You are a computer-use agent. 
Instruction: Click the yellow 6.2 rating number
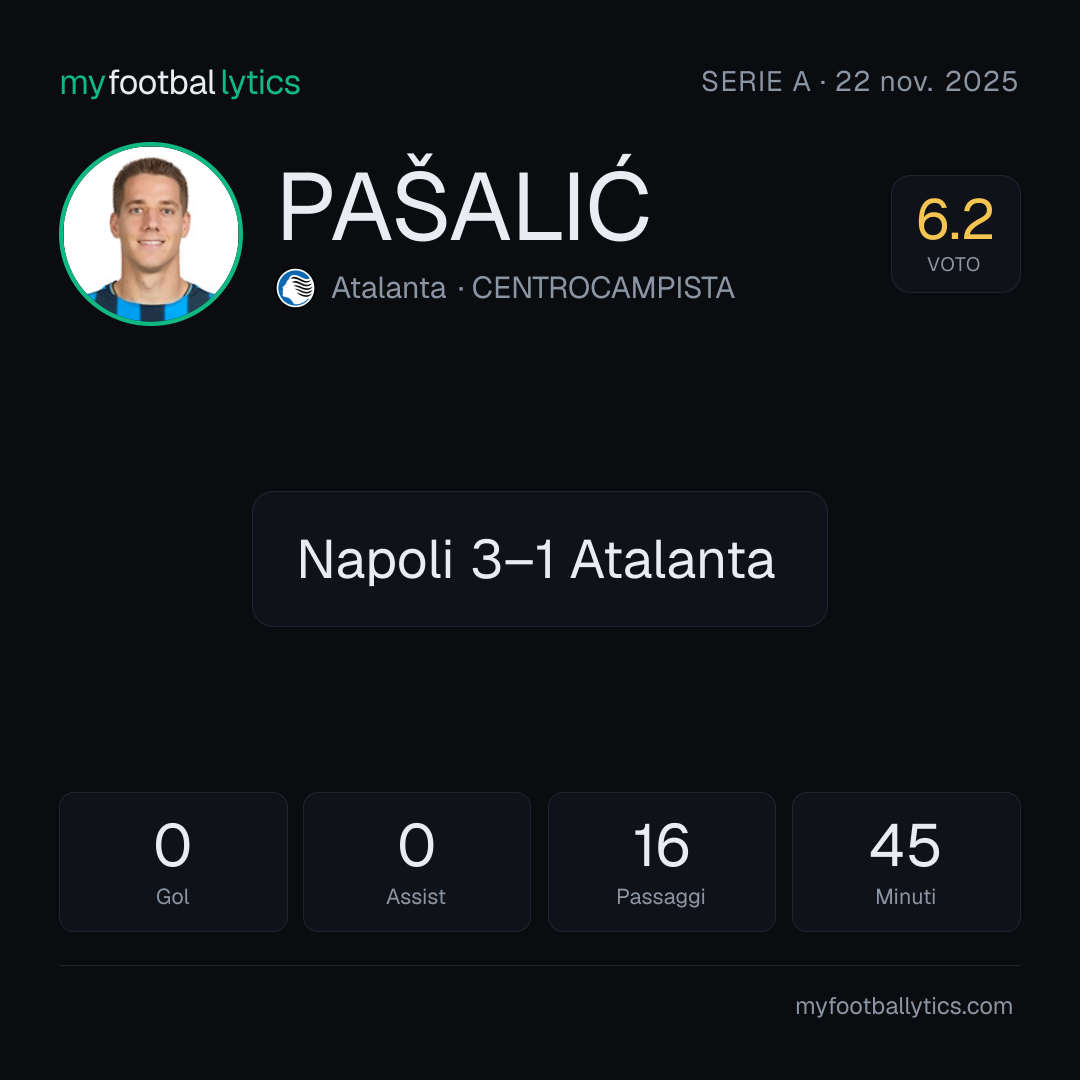955,220
